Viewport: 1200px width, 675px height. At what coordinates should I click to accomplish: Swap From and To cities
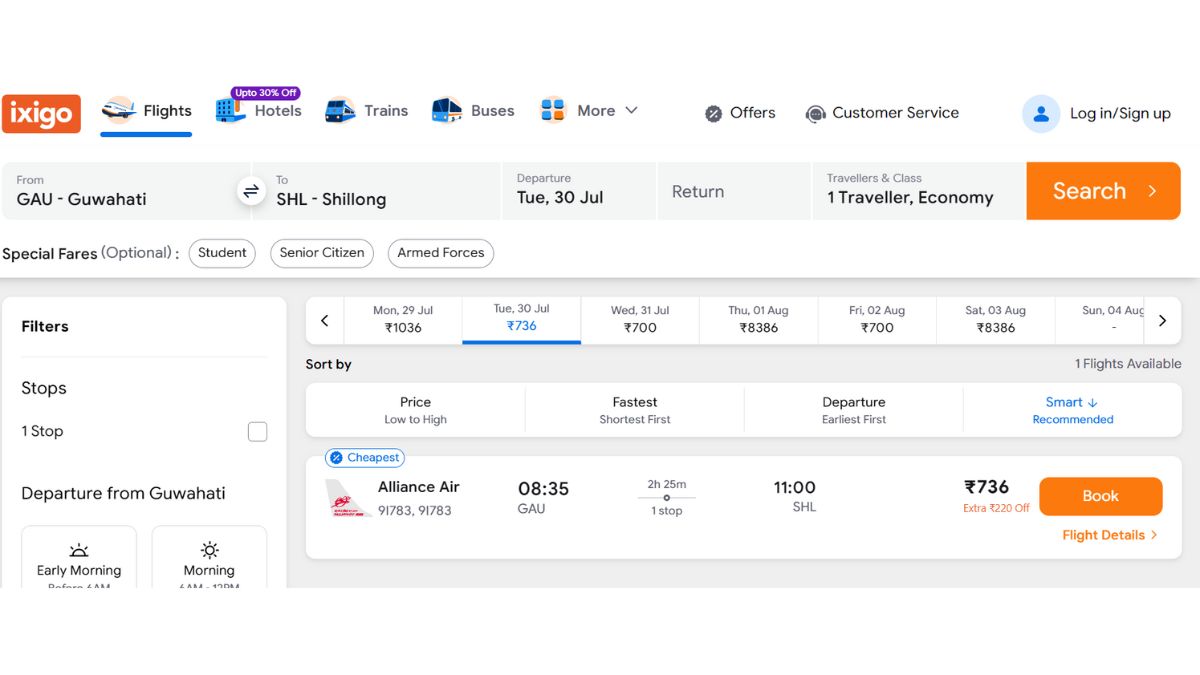coord(251,190)
